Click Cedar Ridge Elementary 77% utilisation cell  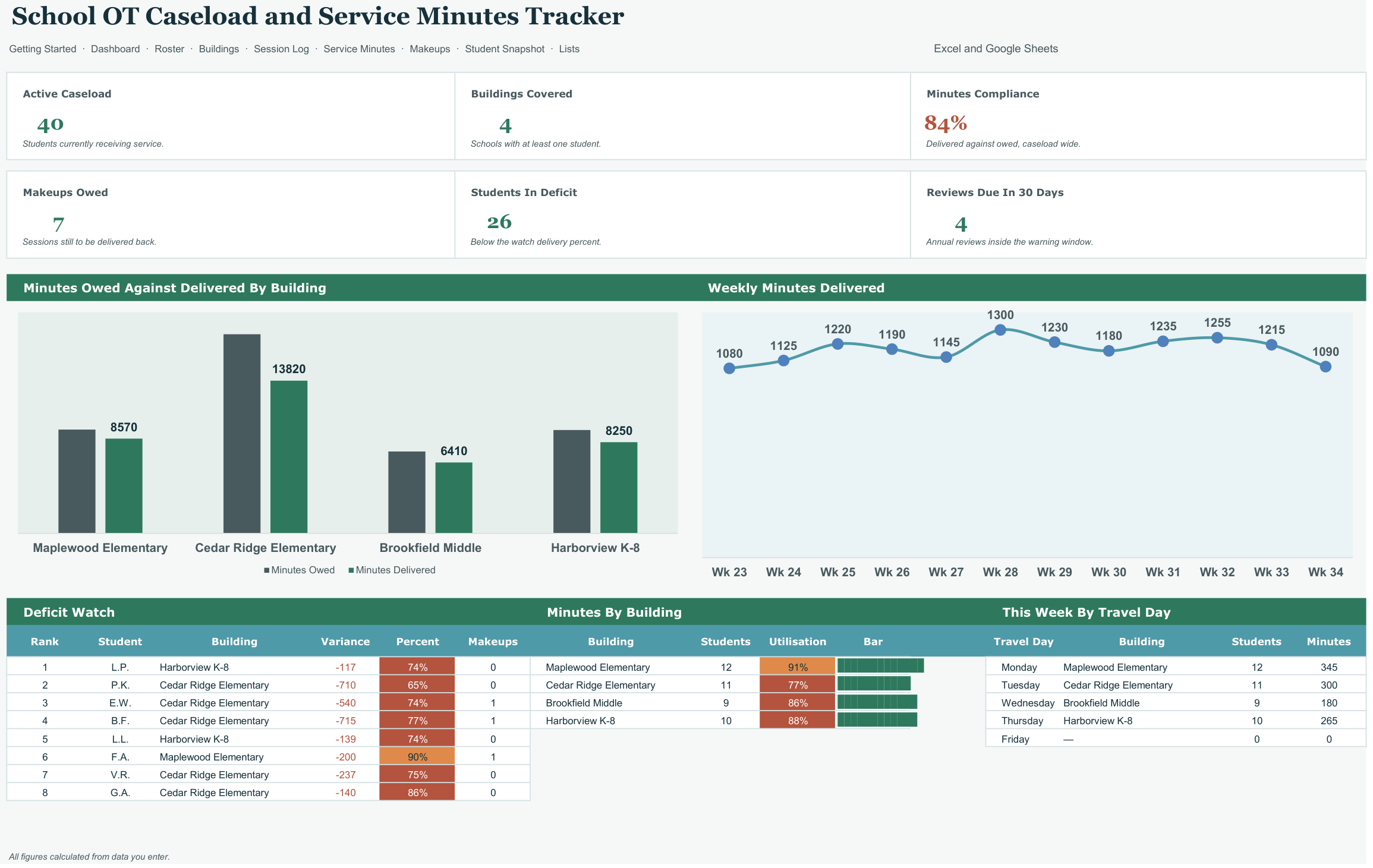[x=798, y=685]
